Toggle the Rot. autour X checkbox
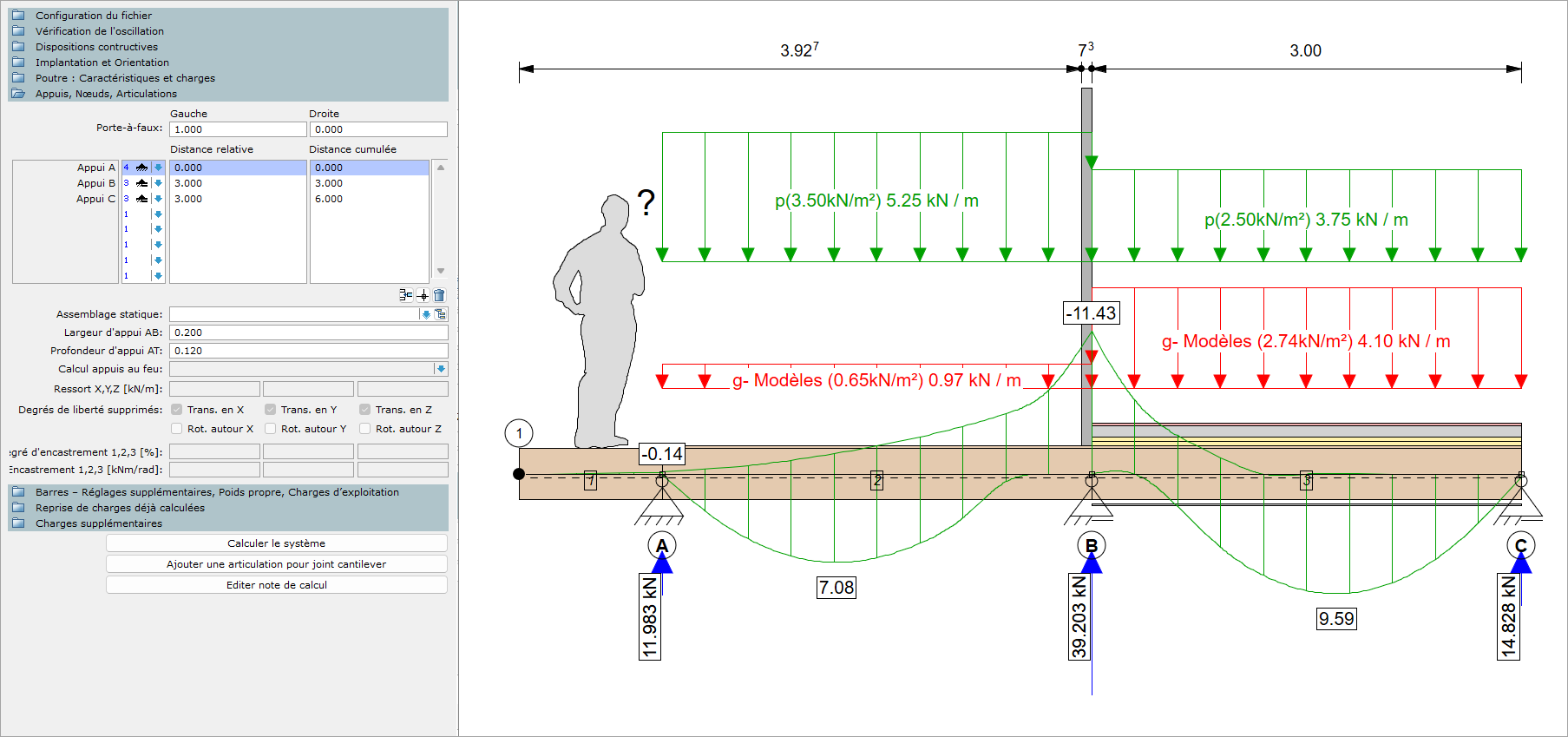 177,429
